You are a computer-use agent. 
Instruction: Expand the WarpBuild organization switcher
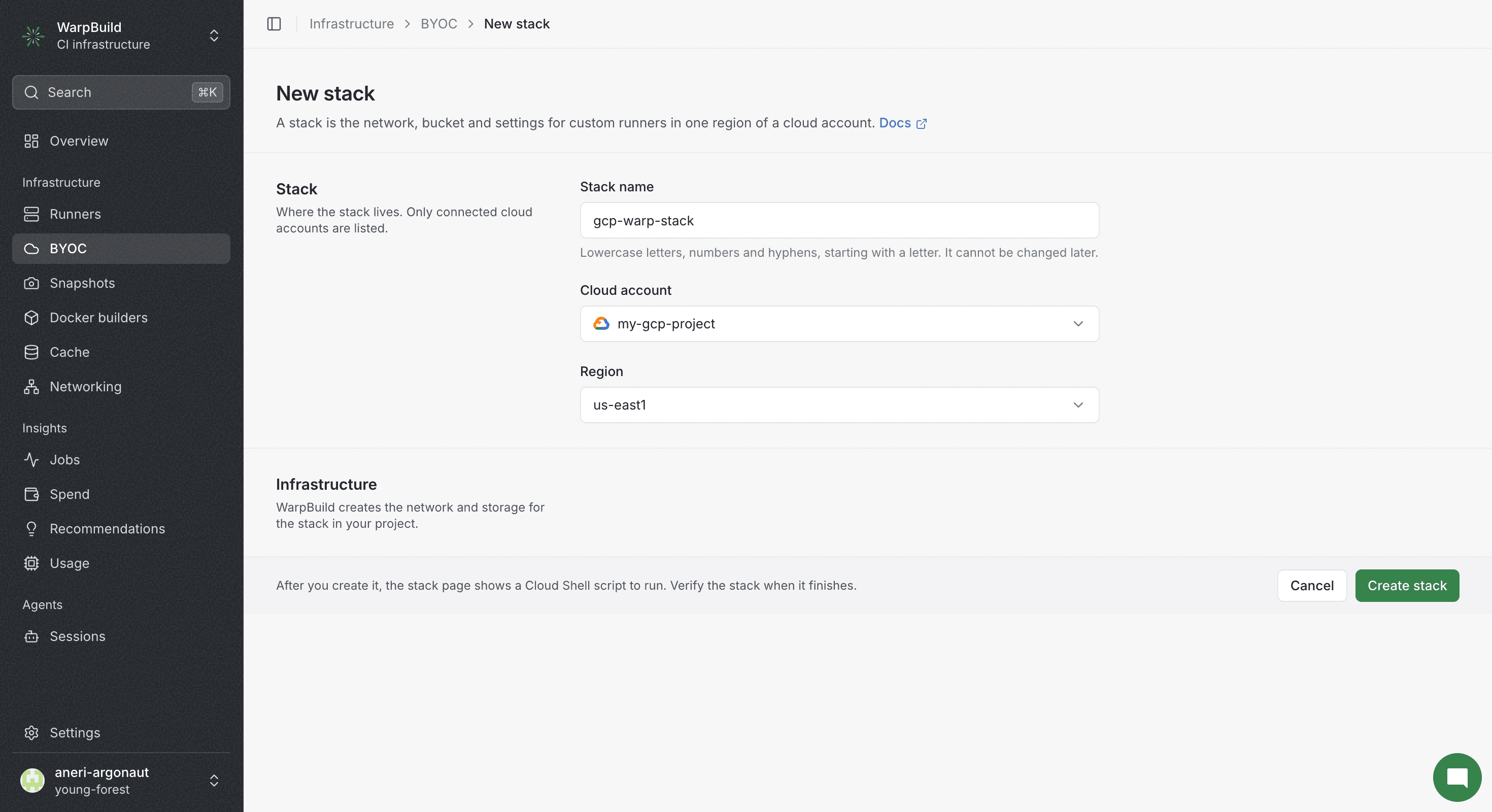214,36
